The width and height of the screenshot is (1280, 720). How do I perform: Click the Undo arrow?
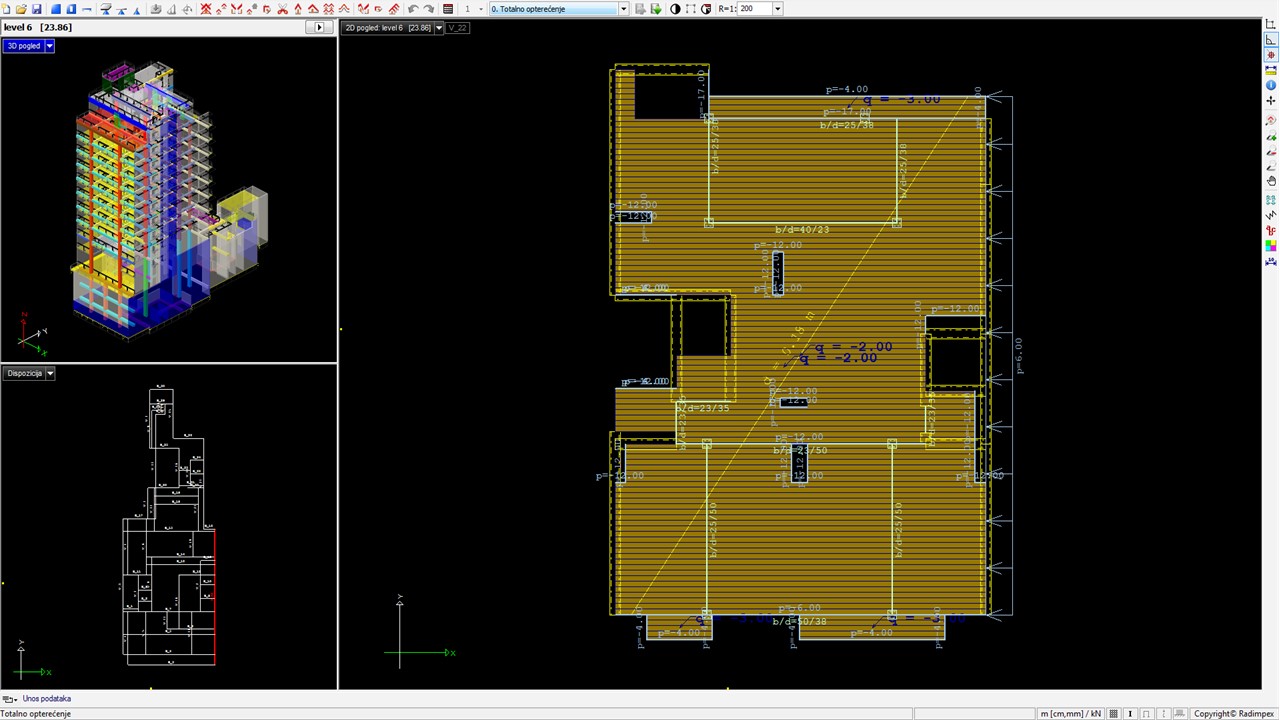click(x=413, y=9)
